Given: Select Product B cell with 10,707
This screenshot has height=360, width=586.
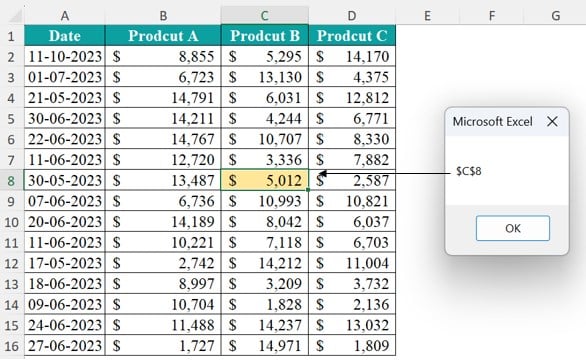Looking at the screenshot, I should 265,139.
